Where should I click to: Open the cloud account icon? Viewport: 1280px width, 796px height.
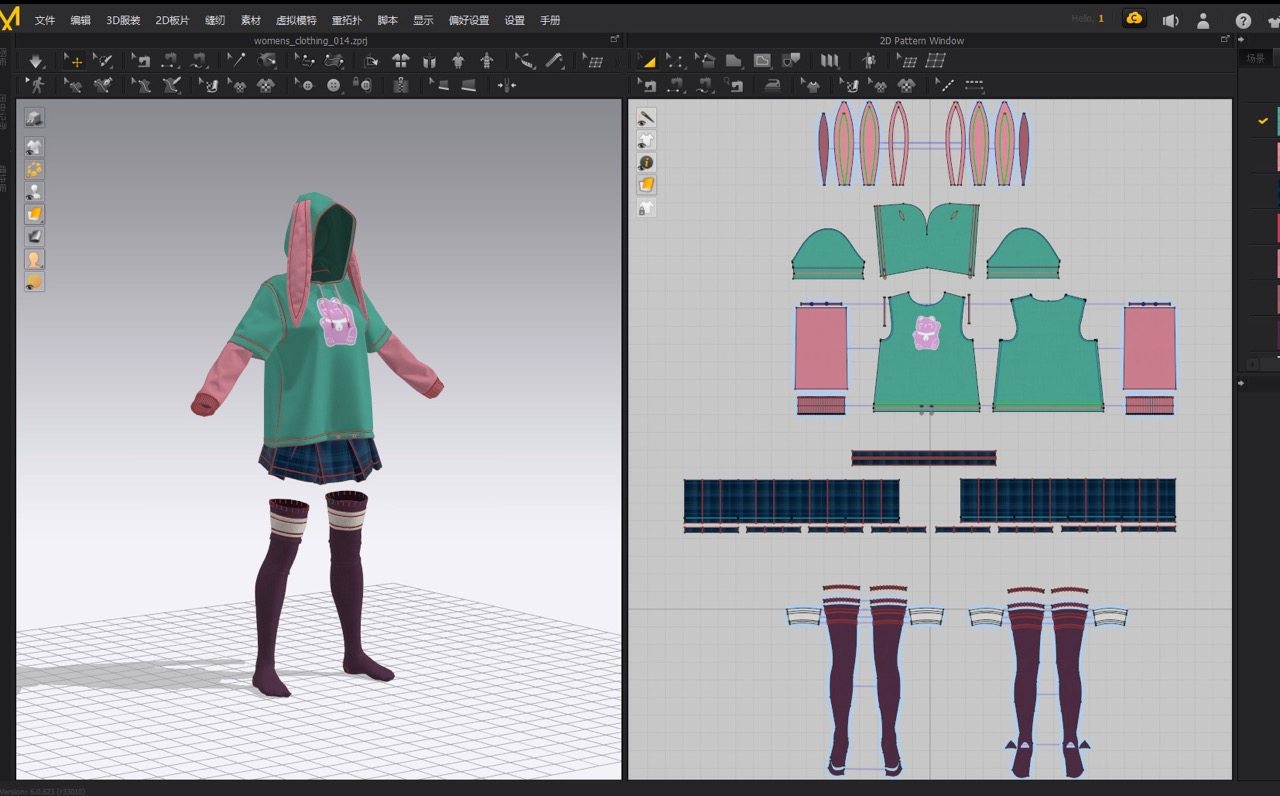click(1134, 19)
